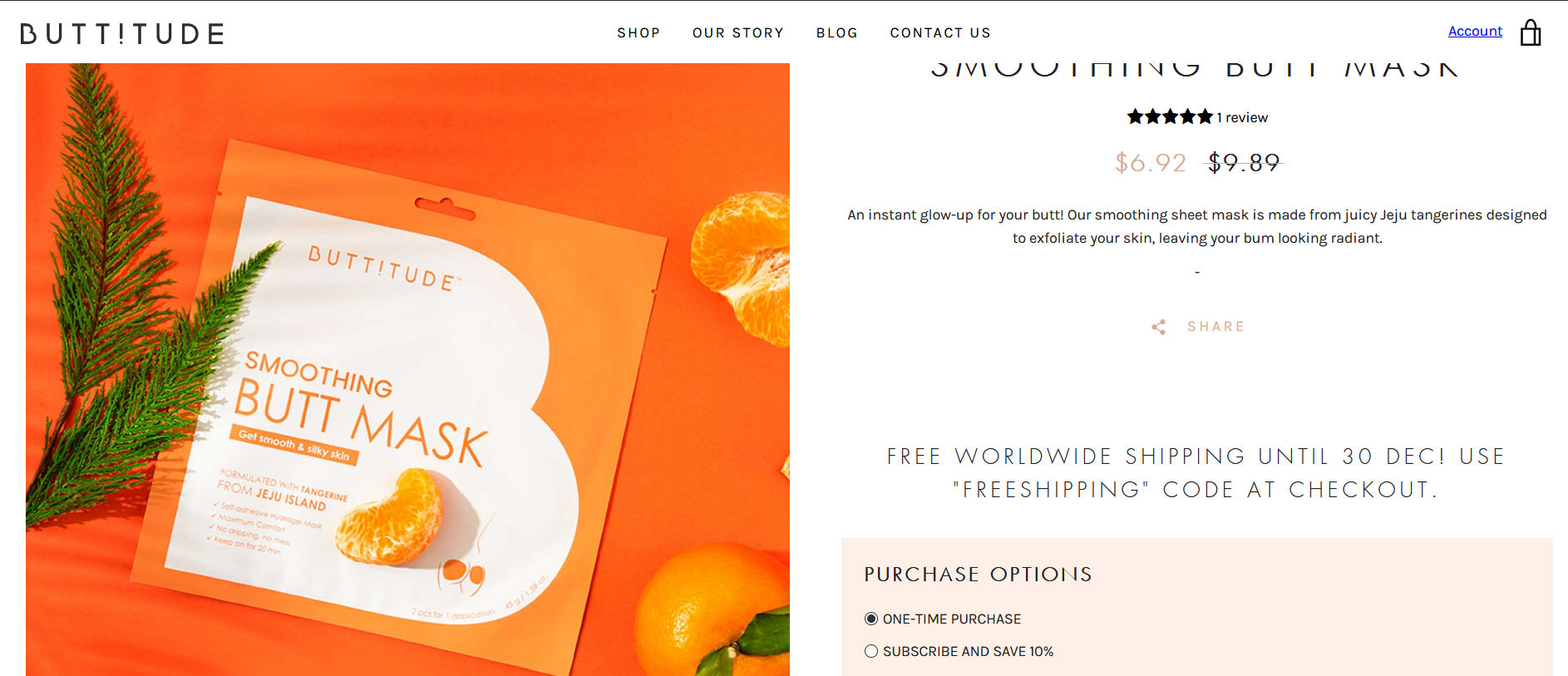Click the SHARE text button

coord(1215,327)
